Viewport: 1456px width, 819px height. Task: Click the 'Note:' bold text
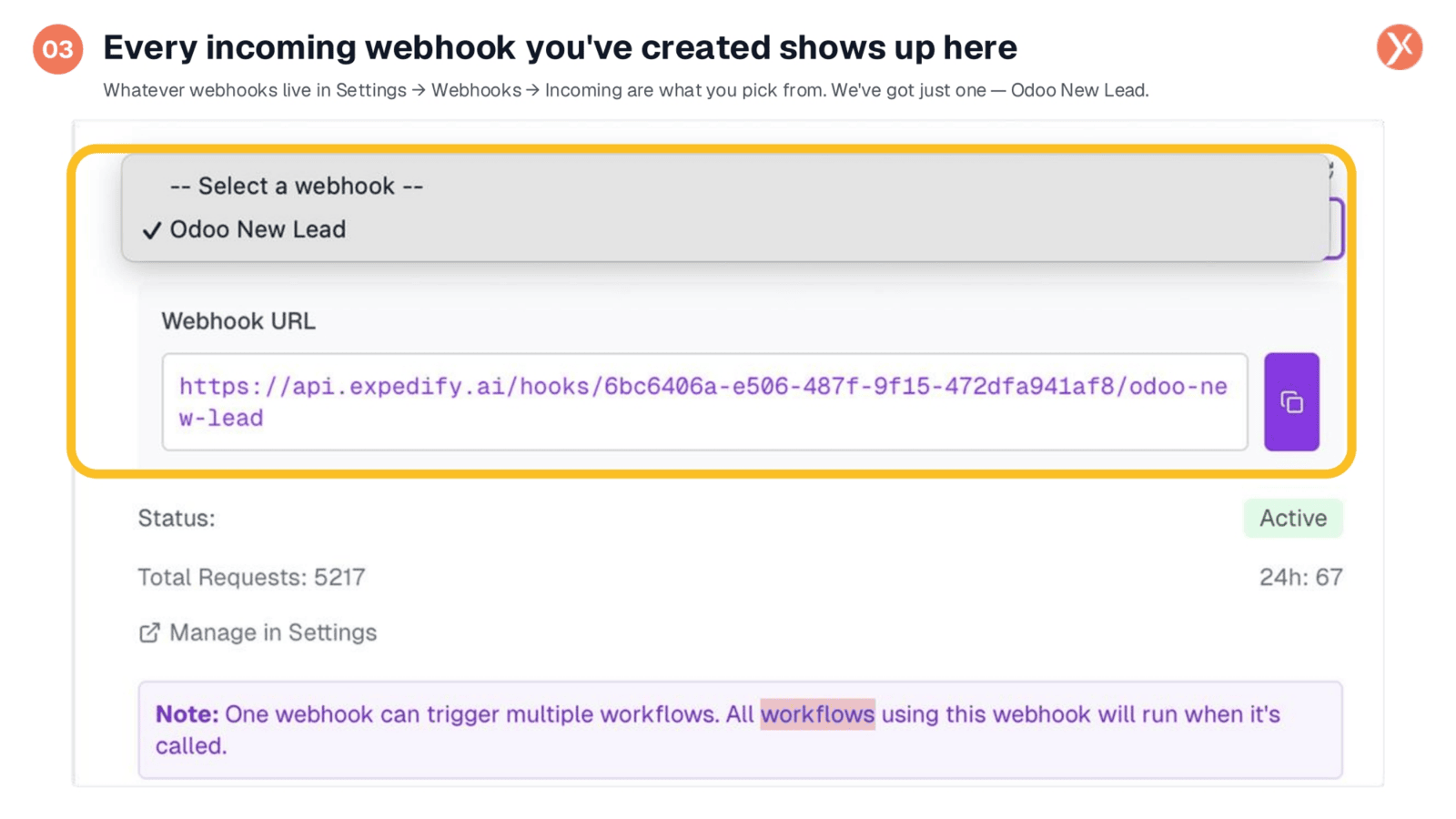tap(187, 714)
